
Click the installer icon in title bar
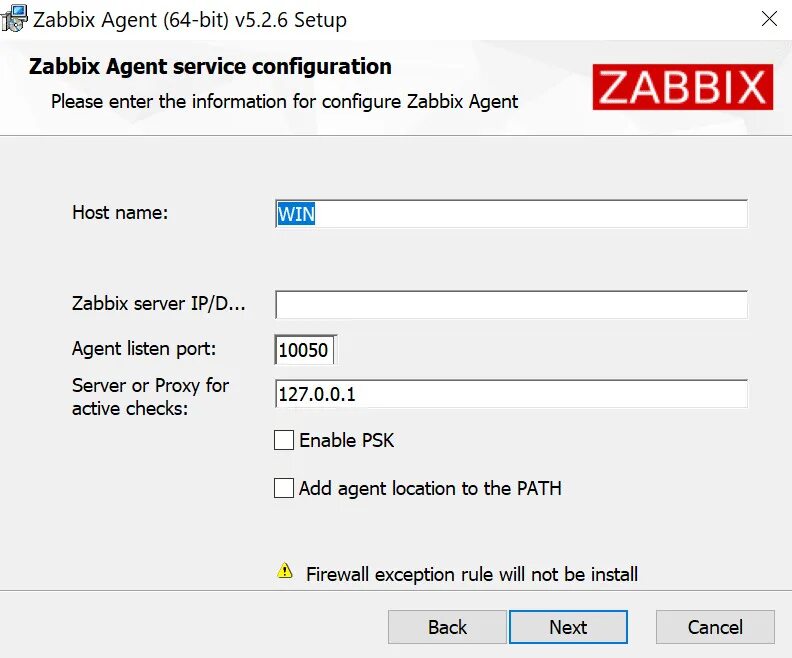pos(14,18)
